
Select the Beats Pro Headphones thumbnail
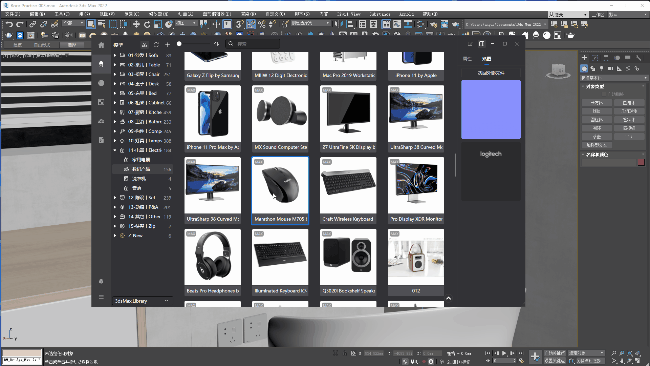tap(213, 262)
